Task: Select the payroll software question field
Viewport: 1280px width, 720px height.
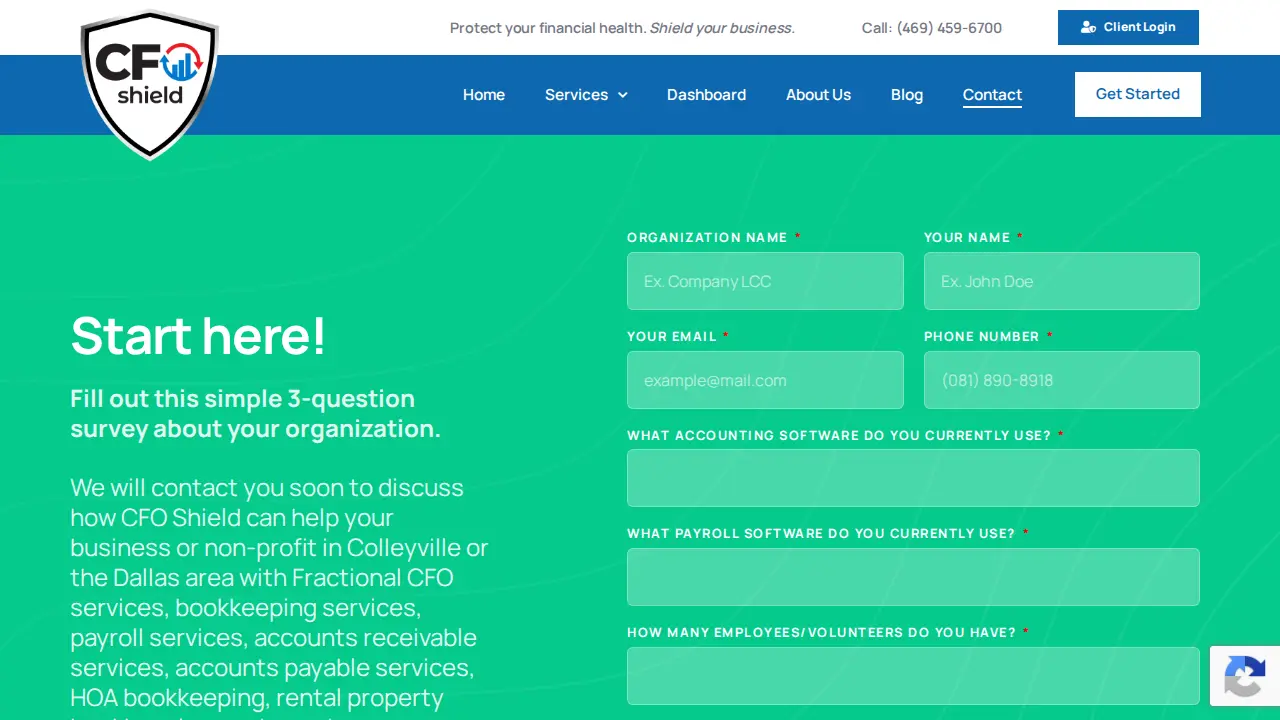Action: click(x=913, y=577)
